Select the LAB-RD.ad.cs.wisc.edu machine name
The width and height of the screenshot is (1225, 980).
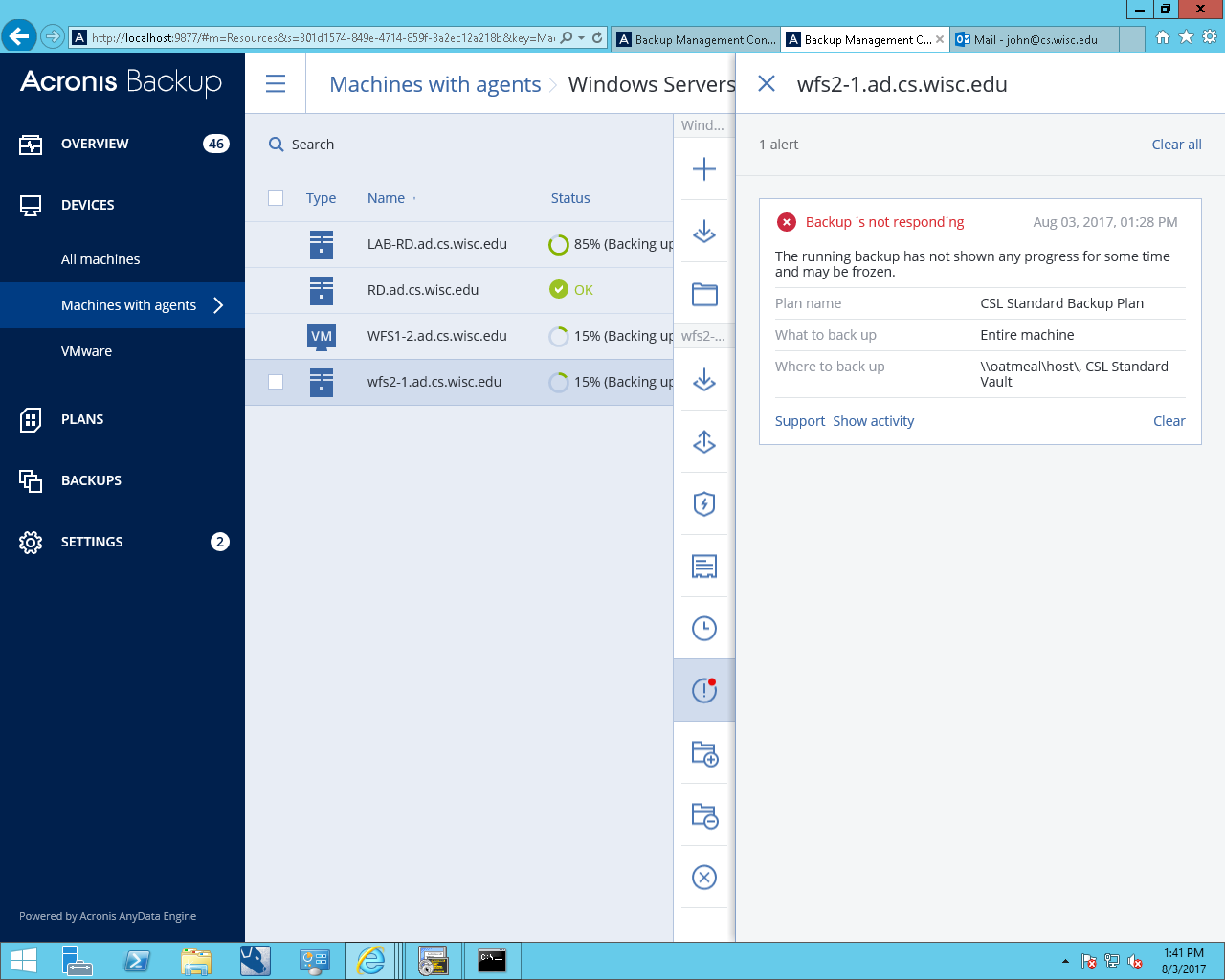(x=437, y=244)
